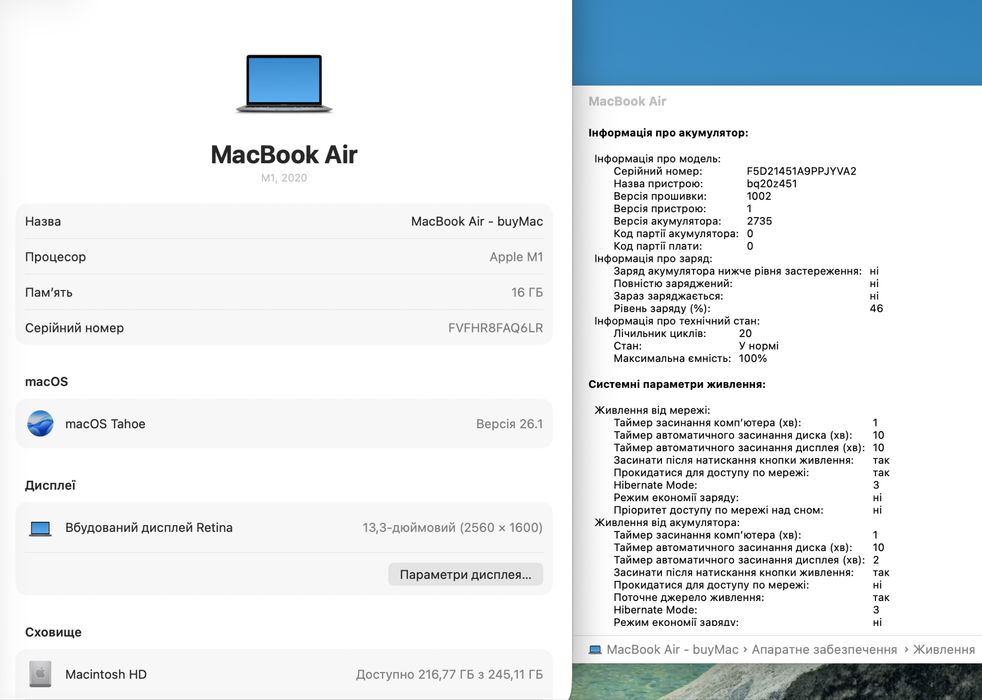The image size is (982, 700).
Task: Click the "Повністю заряджений:" label
Action: 673,284
